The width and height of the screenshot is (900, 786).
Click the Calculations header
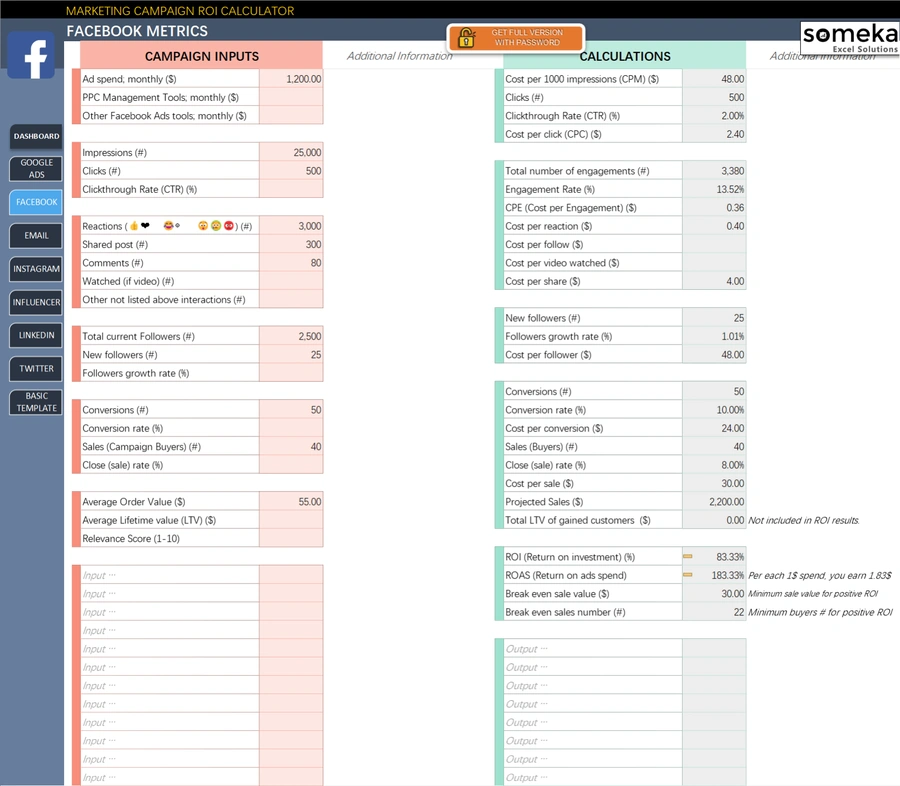click(624, 56)
